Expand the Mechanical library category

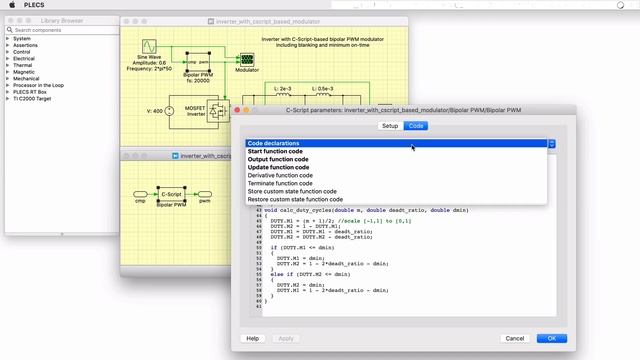(8, 78)
